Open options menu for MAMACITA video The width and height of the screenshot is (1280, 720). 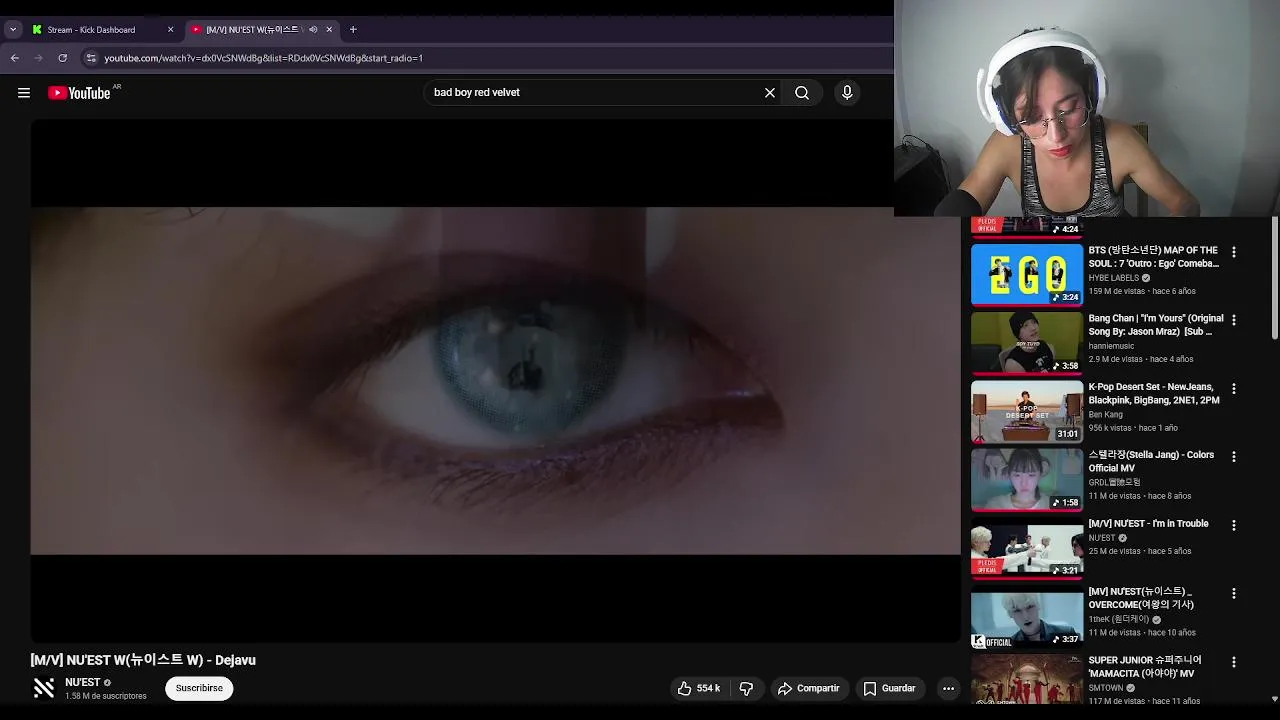tap(1233, 661)
